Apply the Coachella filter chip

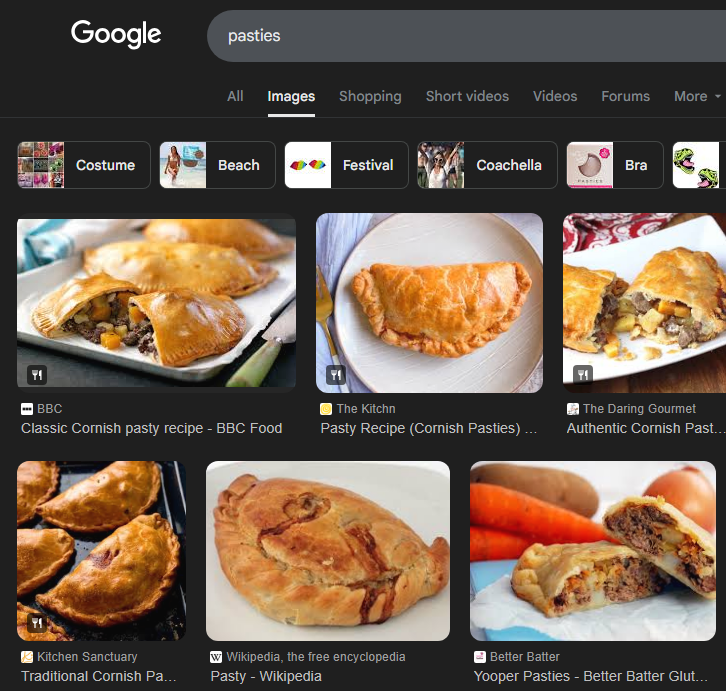pyautogui.click(x=487, y=165)
